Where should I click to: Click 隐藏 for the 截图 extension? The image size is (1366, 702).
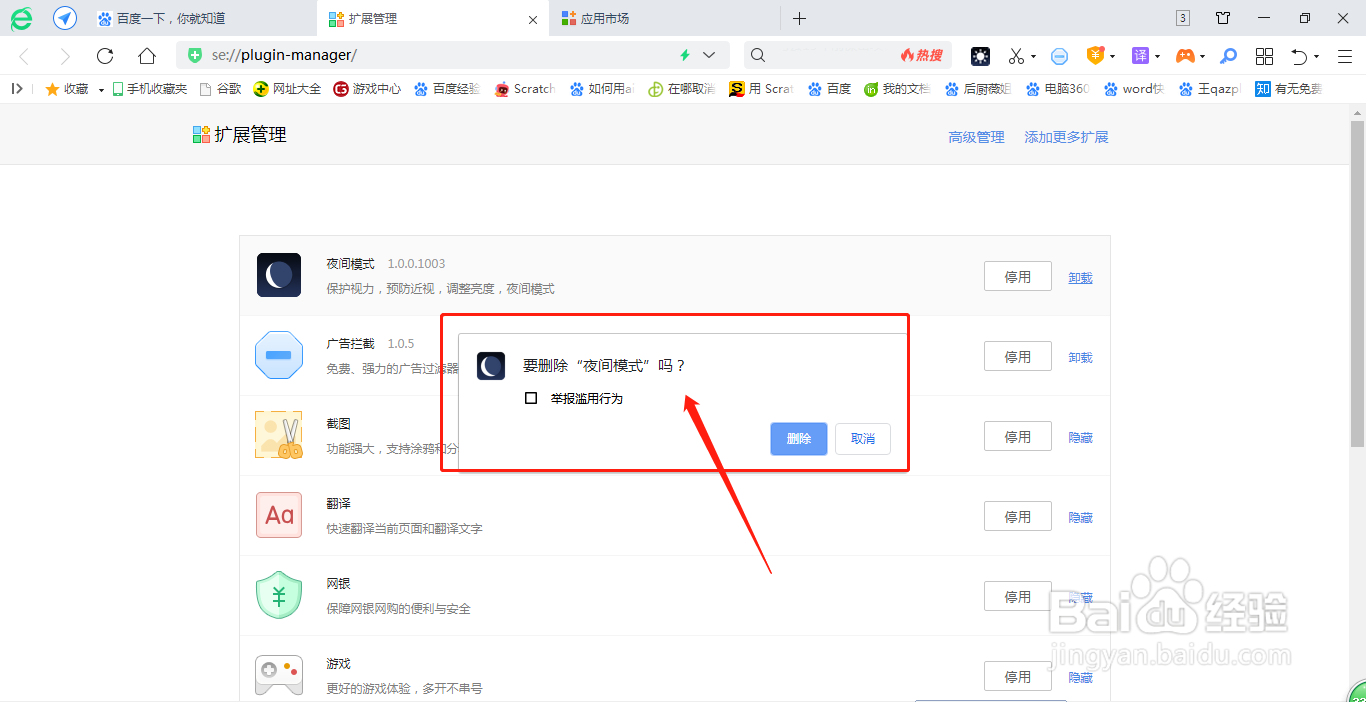[1080, 438]
